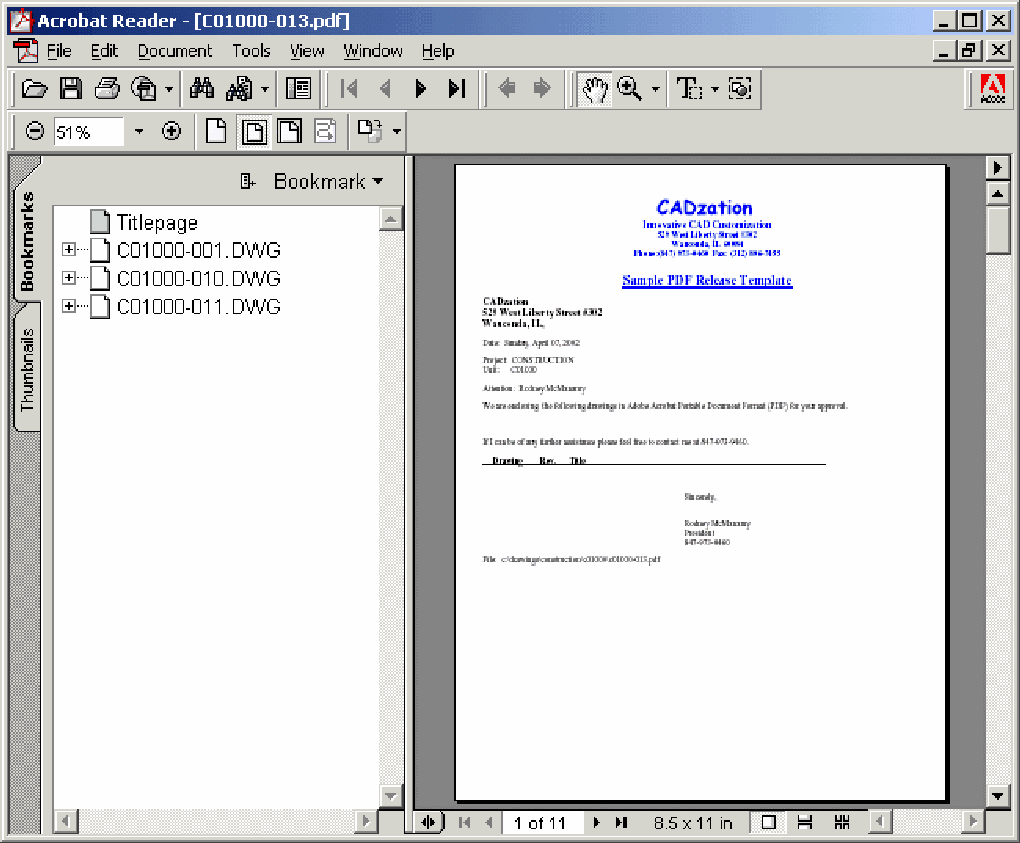
Task: Go to previous page via toolbar
Action: coord(385,88)
